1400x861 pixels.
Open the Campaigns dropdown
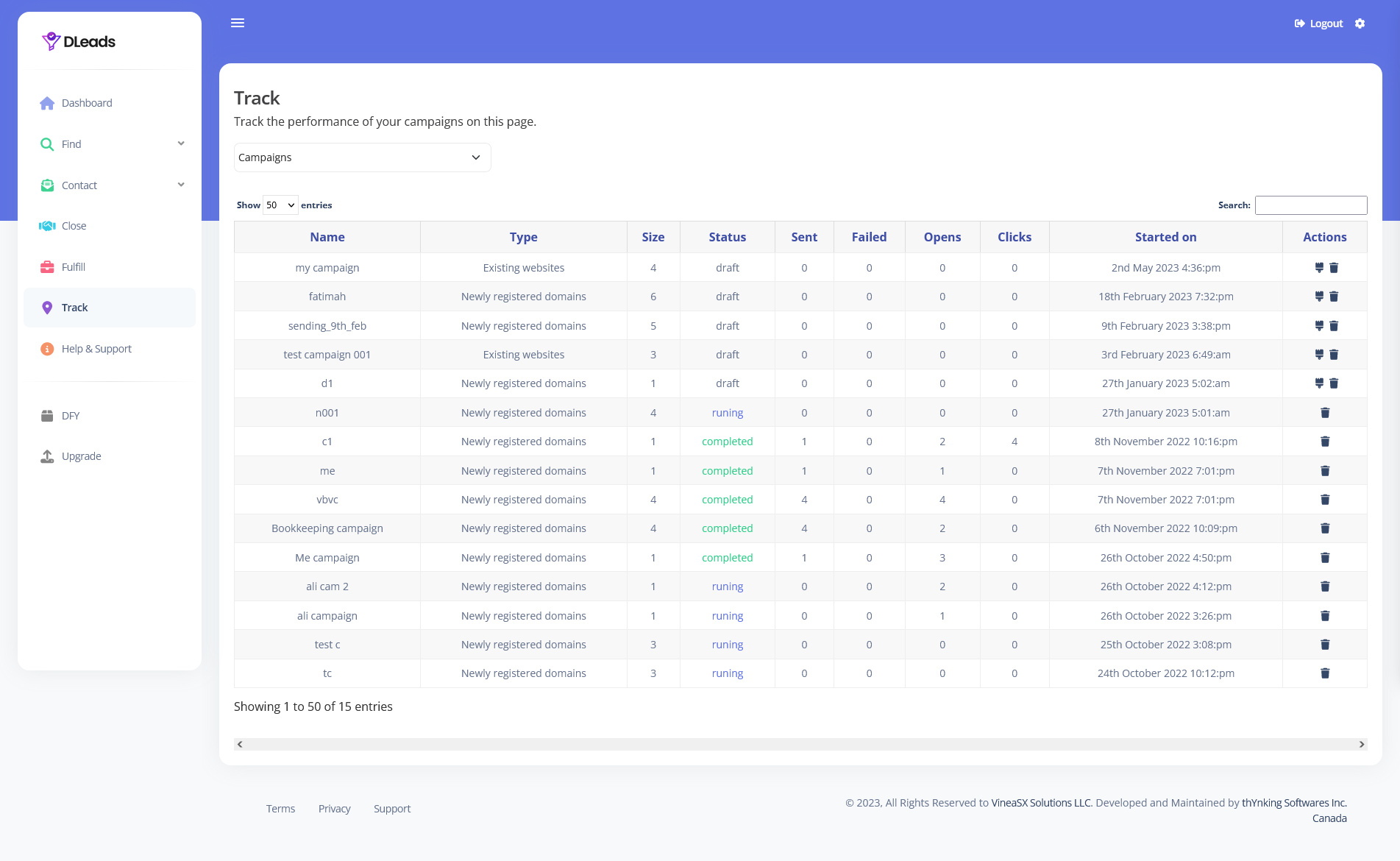click(x=362, y=157)
